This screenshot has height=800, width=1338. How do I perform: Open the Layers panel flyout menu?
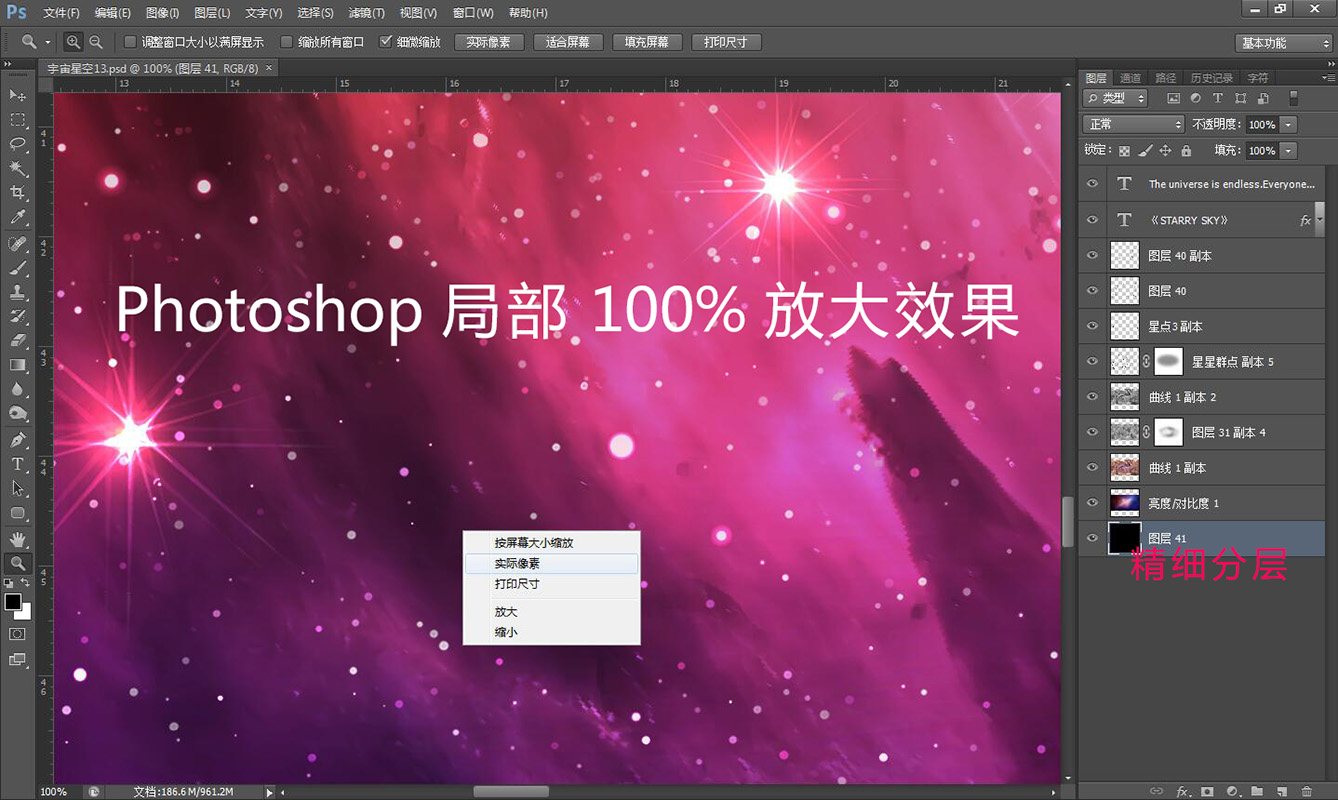click(1326, 78)
